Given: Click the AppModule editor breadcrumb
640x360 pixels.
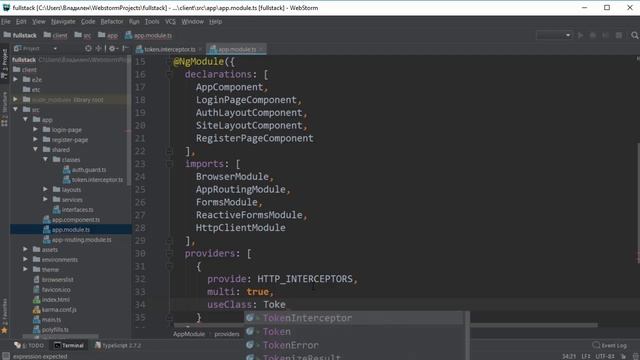Looking at the screenshot, I should click(189, 334).
